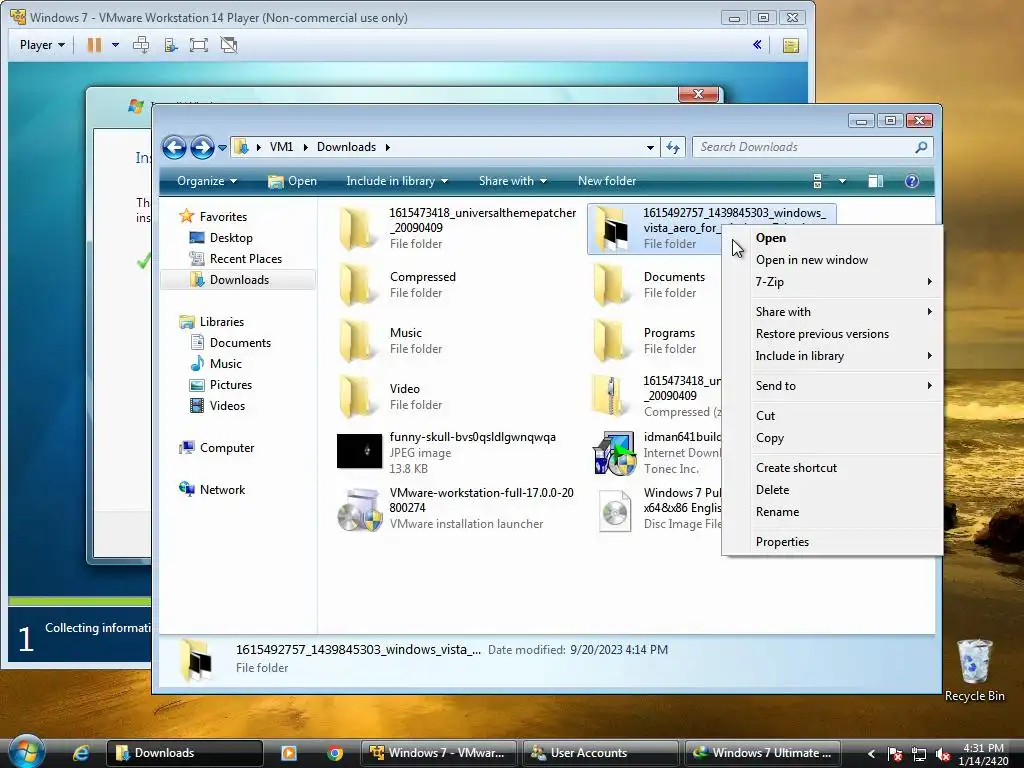Screen dimensions: 1024x768
Task: Expand Include in library context submenu
Action: coord(833,356)
